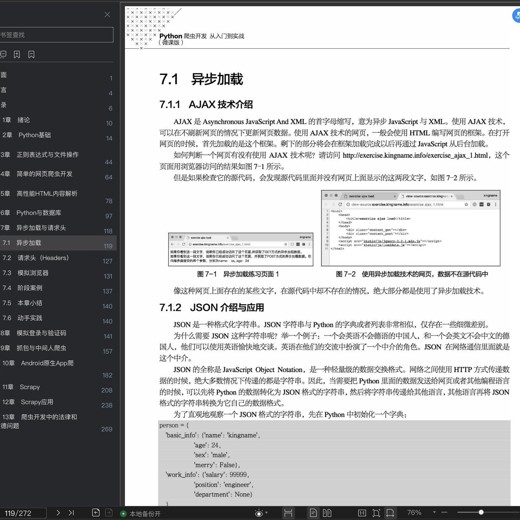Click the 7.1.1 AJAX 技术介绍 heading
520x520 pixels.
(206, 105)
